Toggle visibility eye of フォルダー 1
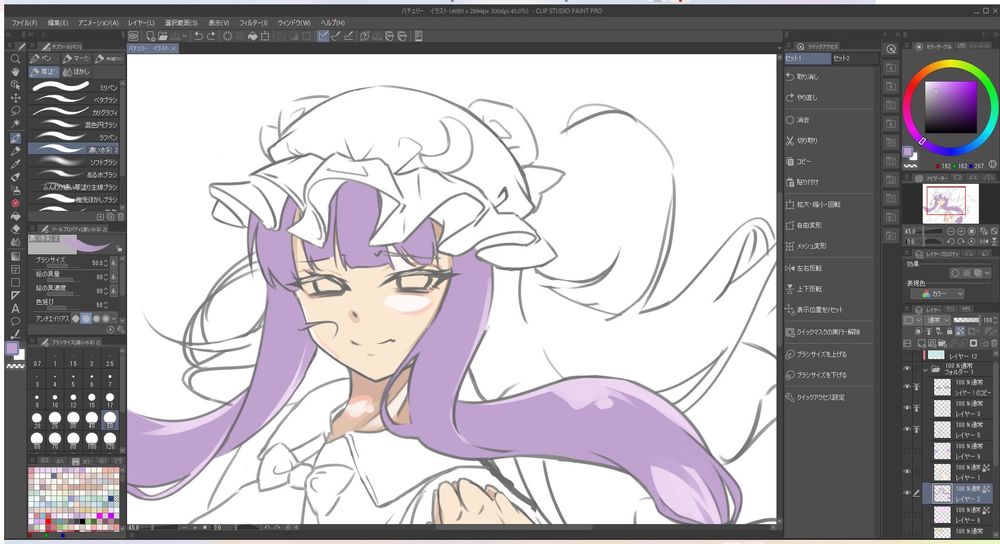The image size is (1000, 544). tap(908, 369)
